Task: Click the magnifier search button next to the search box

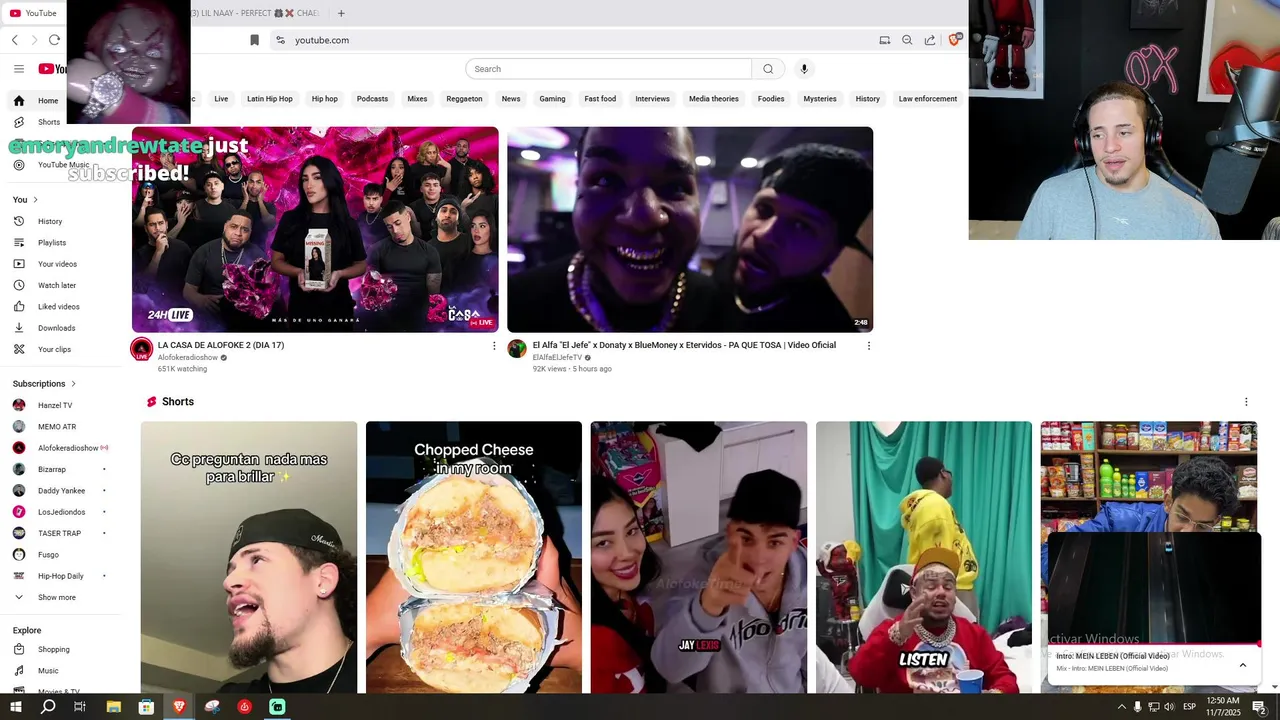Action: 768,69
